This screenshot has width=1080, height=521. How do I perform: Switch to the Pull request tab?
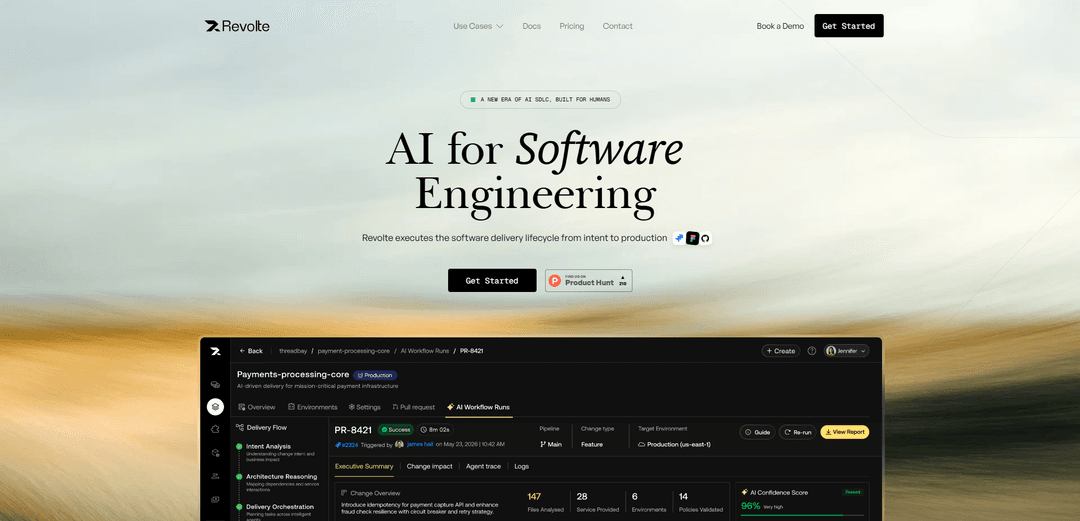tap(413, 407)
